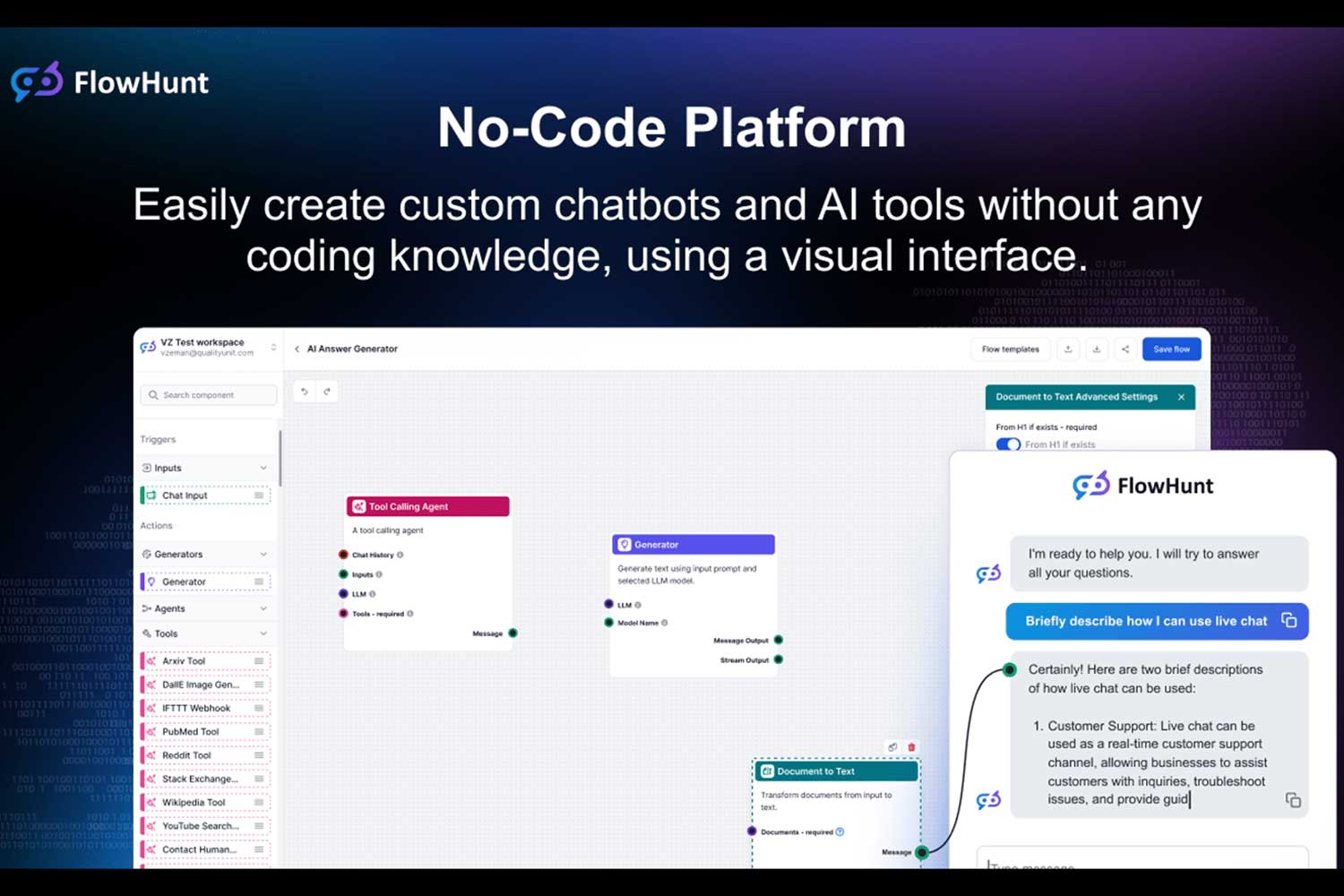Open Flow templates

click(x=1011, y=349)
